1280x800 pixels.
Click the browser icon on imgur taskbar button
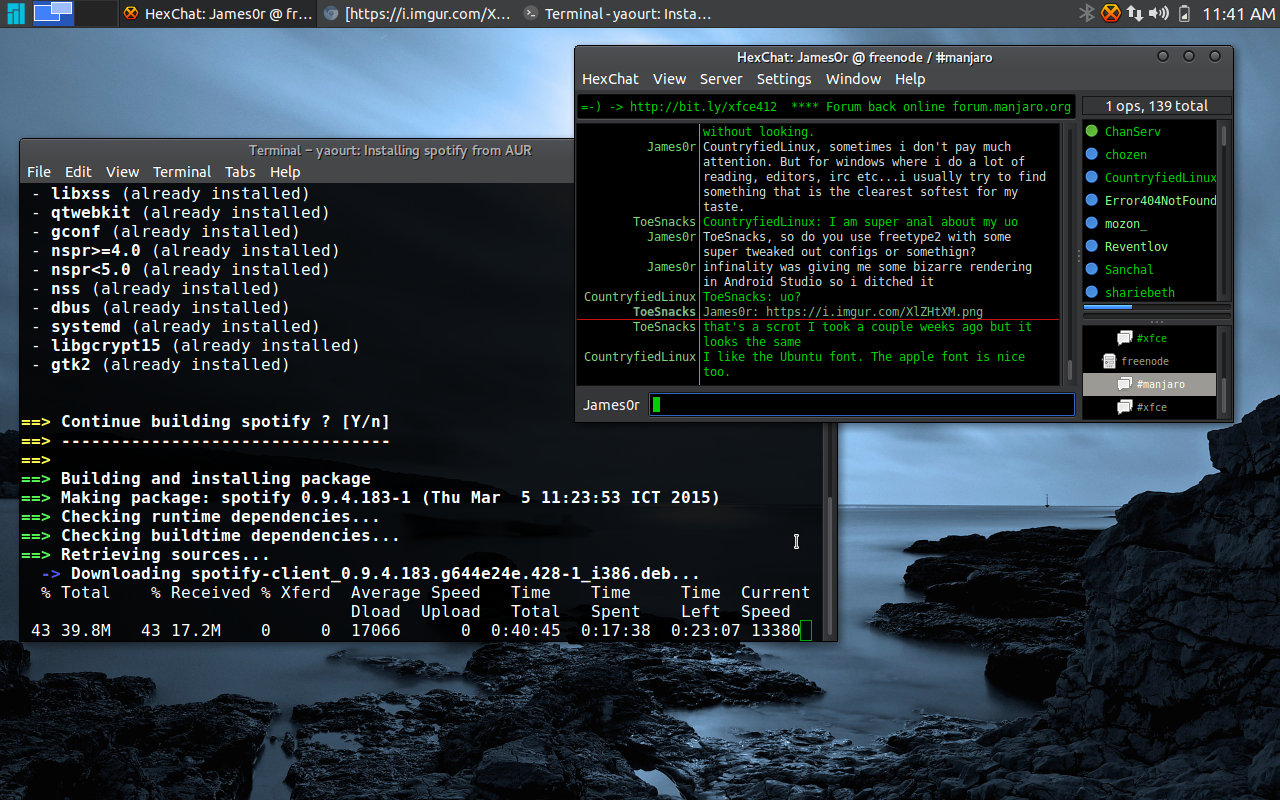(x=331, y=13)
